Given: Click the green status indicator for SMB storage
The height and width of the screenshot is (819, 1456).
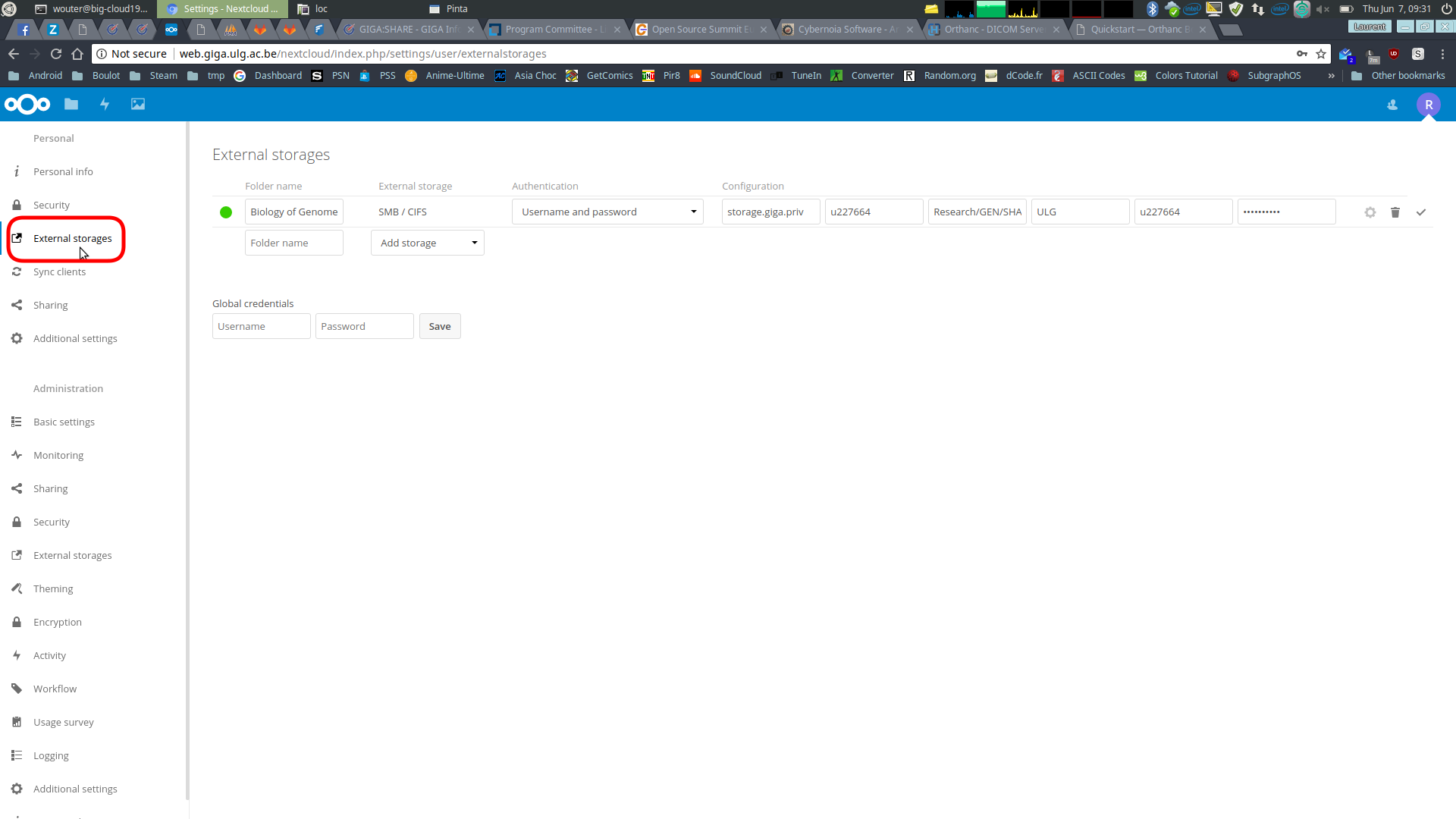Looking at the screenshot, I should (x=226, y=212).
